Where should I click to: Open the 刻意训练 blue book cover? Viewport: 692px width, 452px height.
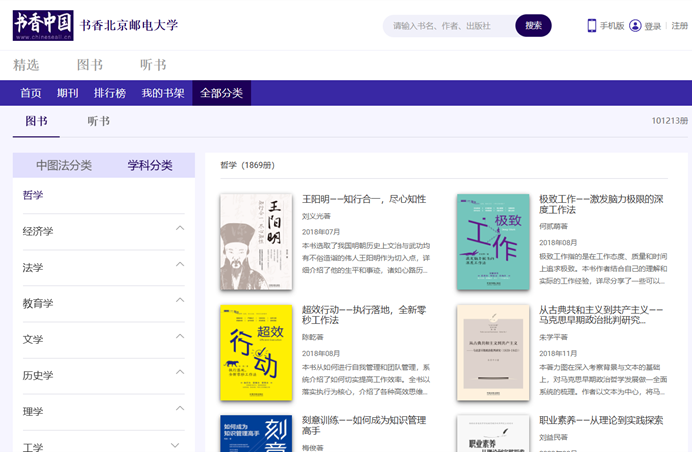[256, 433]
